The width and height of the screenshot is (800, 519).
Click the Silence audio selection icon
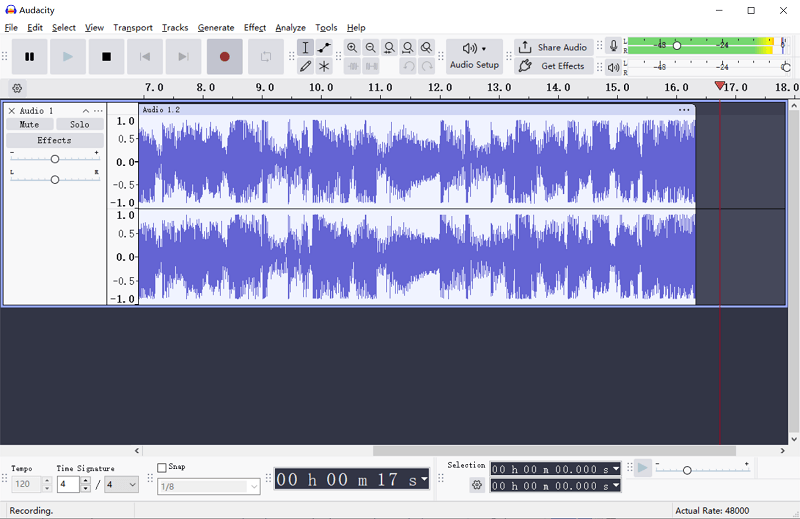[371, 66]
